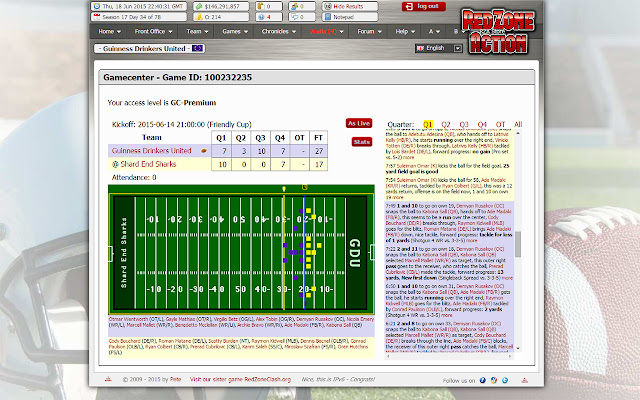Click the Twitter follow icon in footer

tap(505, 380)
